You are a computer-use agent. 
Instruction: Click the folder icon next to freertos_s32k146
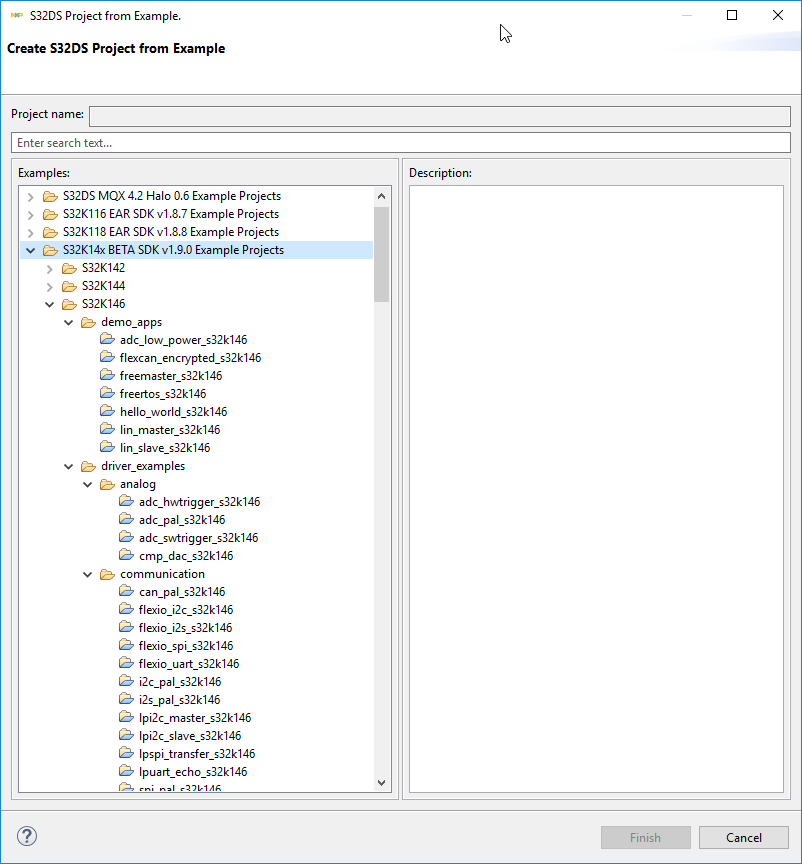(107, 393)
